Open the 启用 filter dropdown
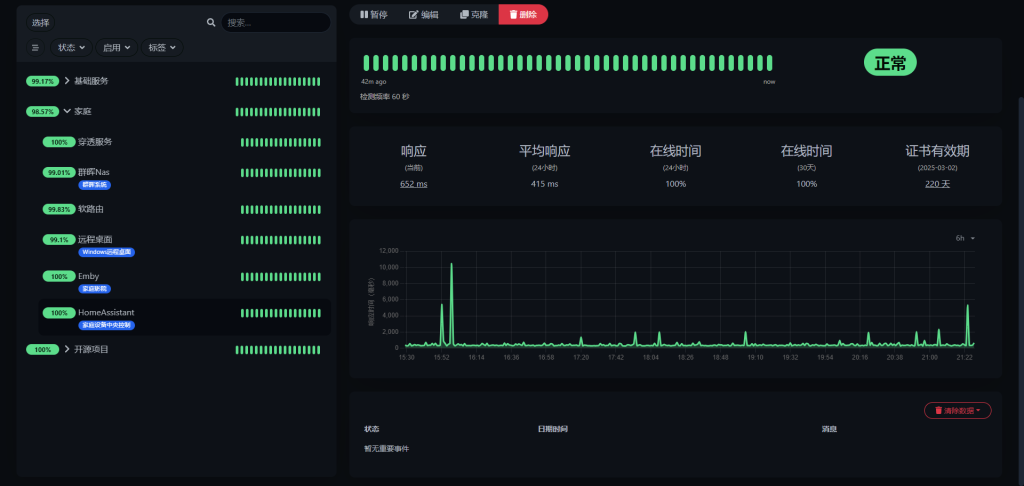Screen dimensions: 1024x486 116,47
